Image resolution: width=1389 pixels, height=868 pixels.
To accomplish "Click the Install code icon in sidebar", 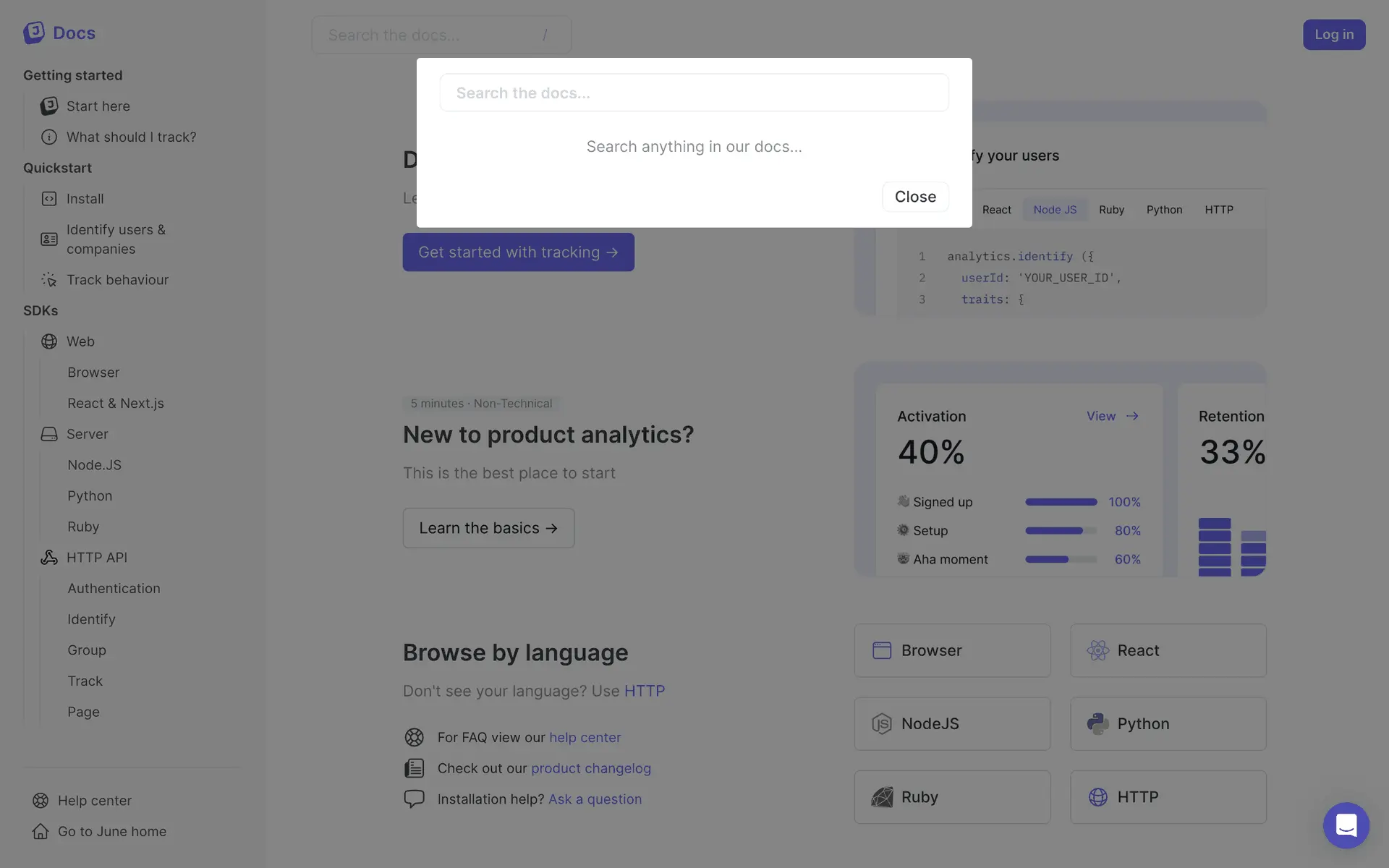I will click(x=49, y=199).
